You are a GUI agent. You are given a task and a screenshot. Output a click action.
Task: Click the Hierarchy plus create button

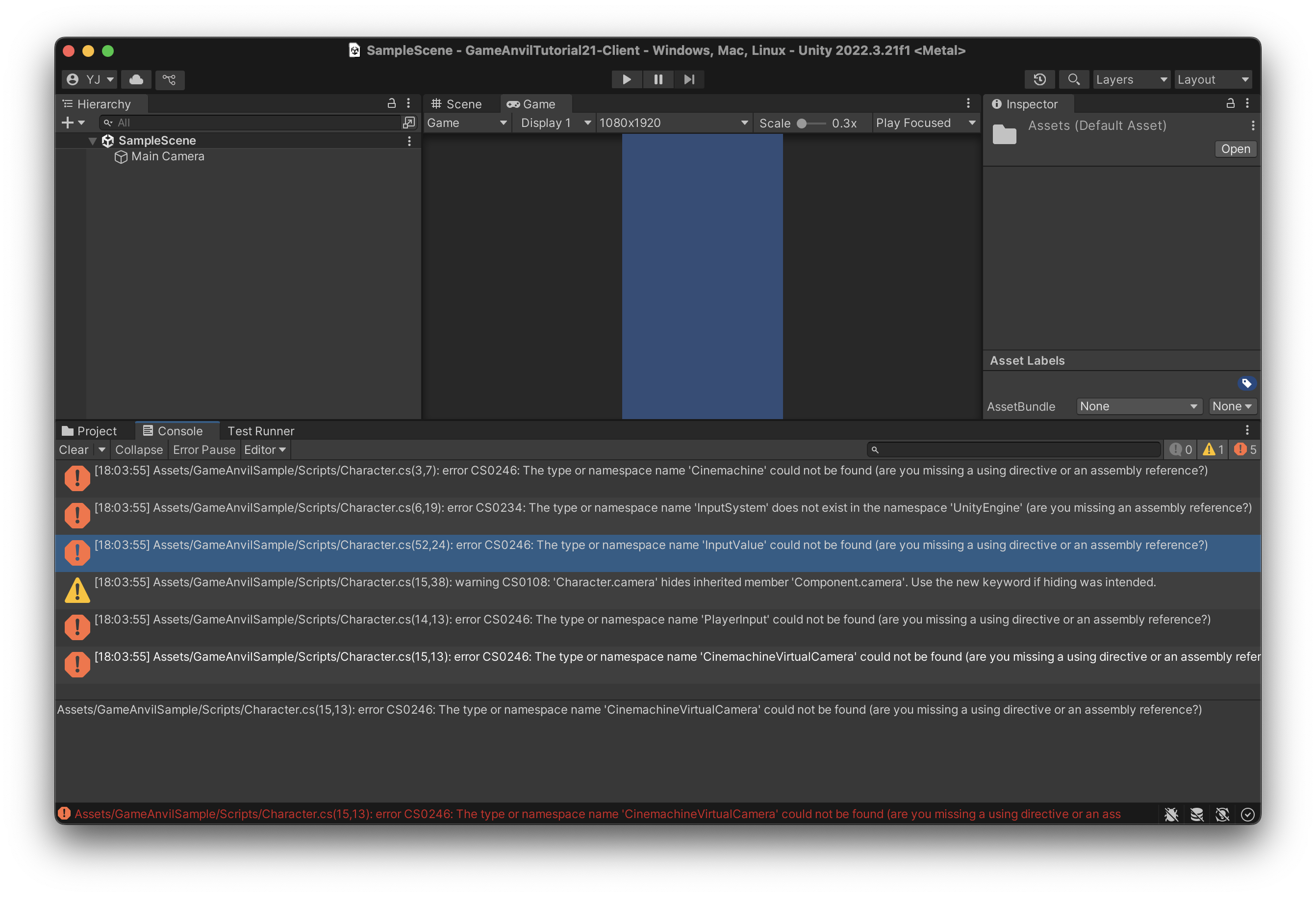pyautogui.click(x=73, y=122)
